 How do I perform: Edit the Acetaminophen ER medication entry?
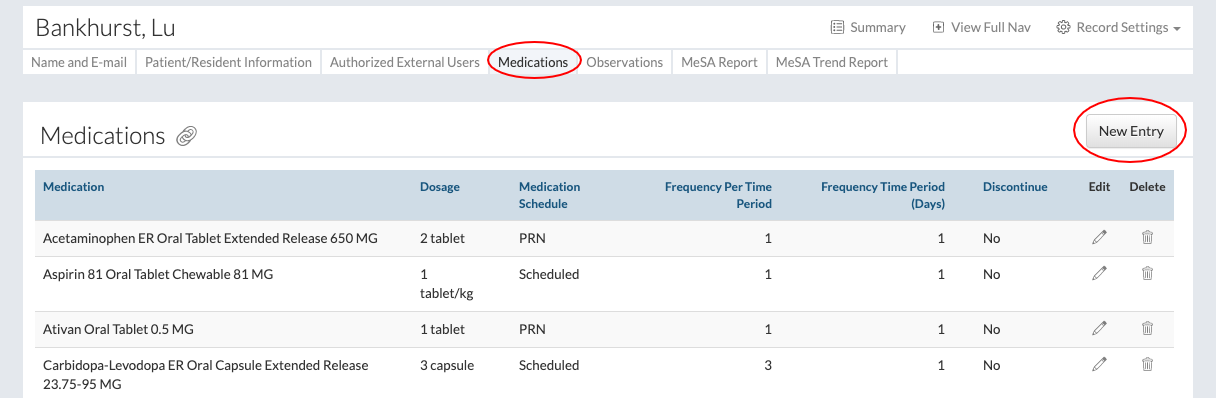click(1099, 238)
